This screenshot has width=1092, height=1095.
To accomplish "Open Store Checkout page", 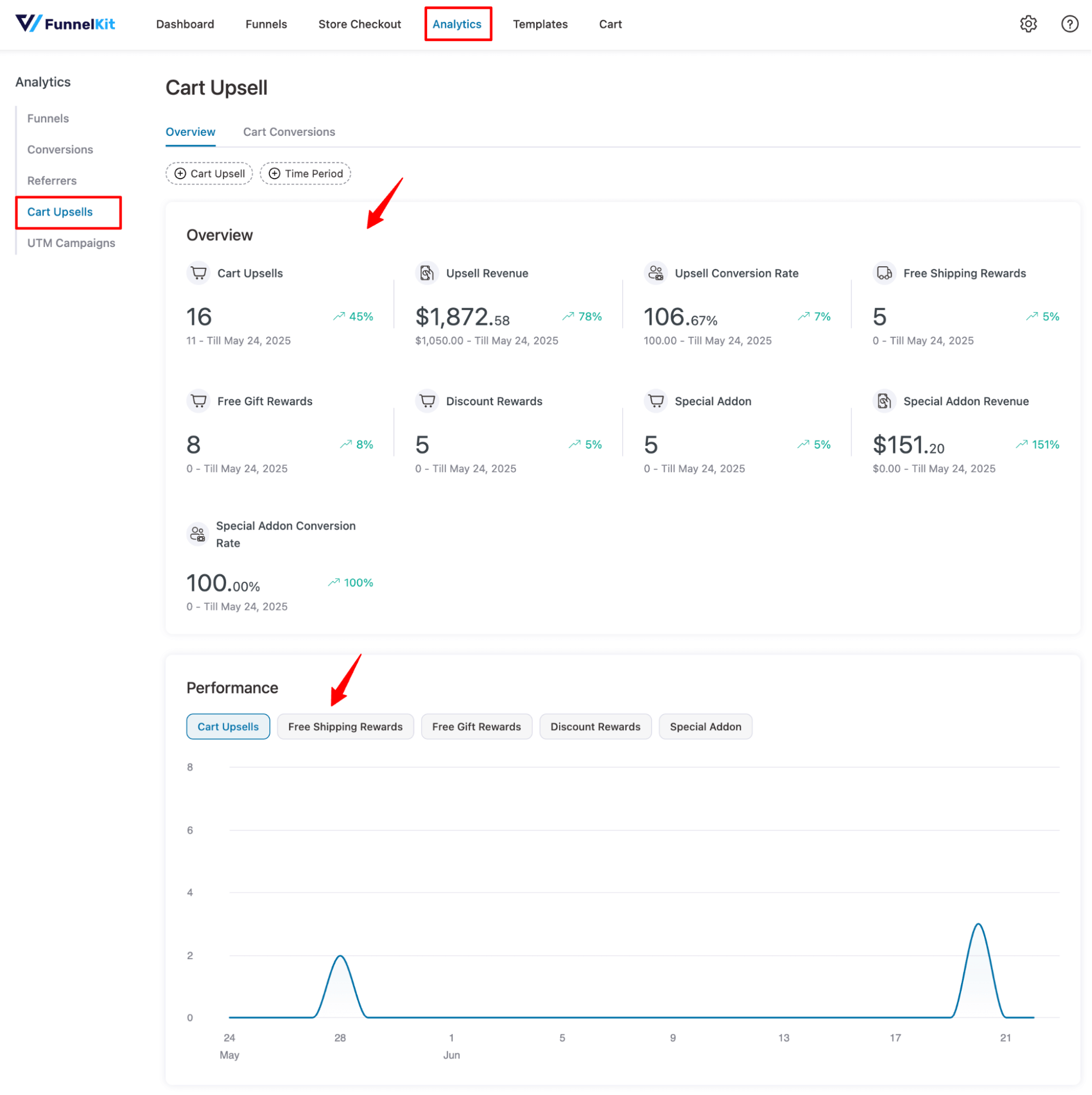I will 359,24.
